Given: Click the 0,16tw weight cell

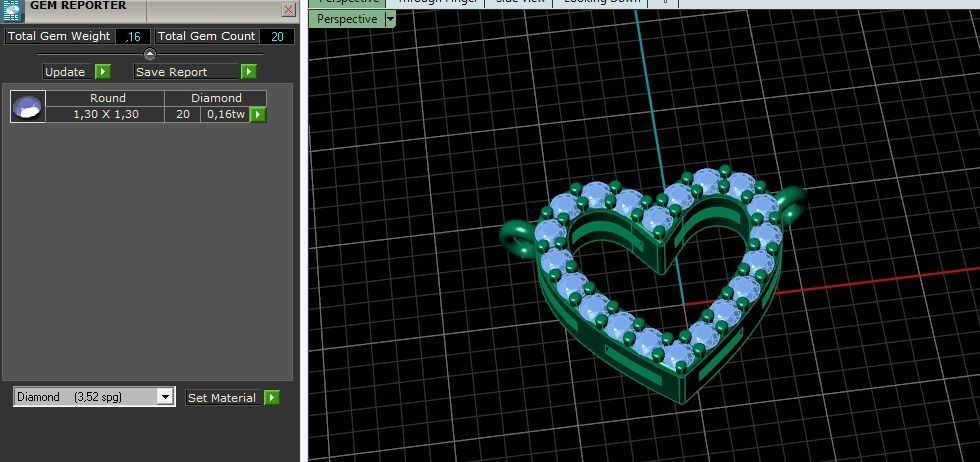Looking at the screenshot, I should [x=225, y=114].
